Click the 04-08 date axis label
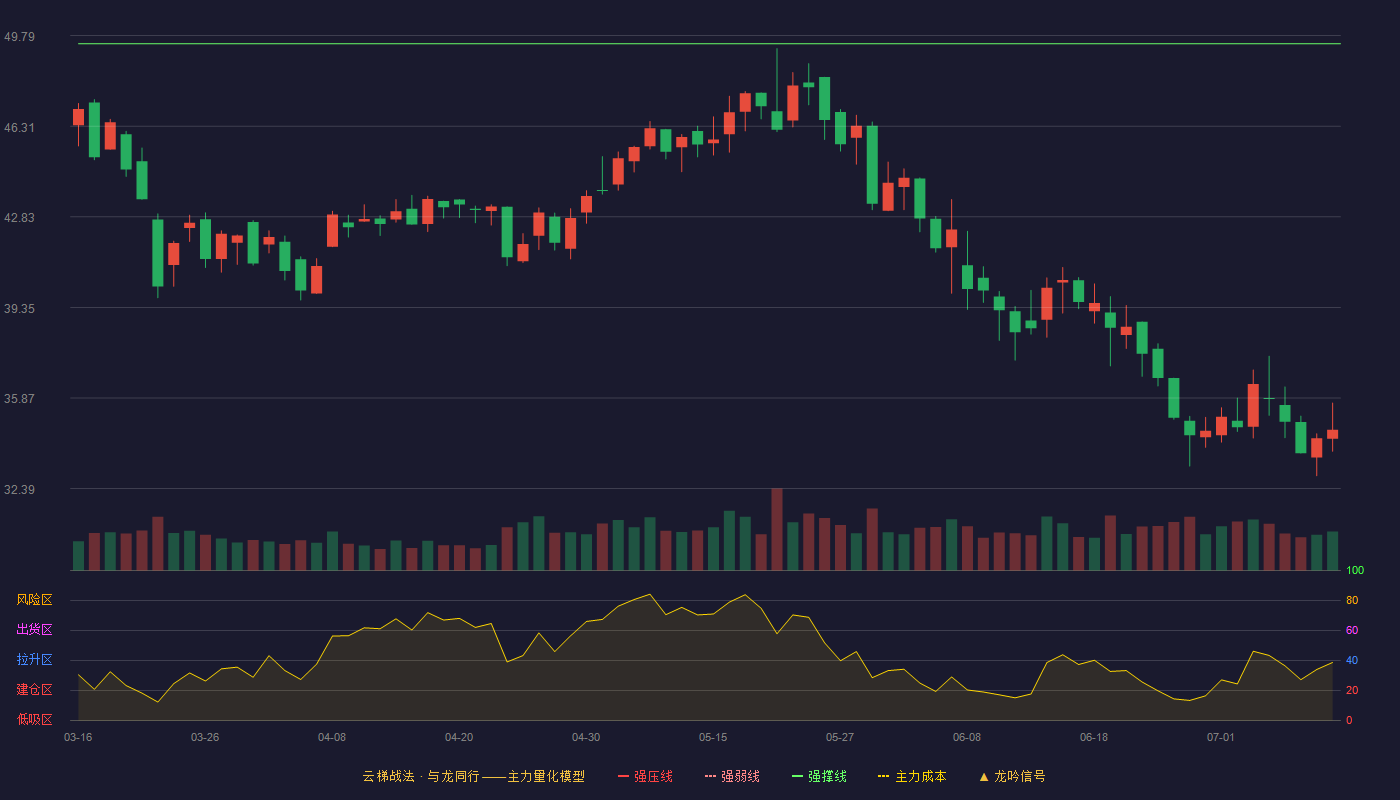 click(332, 737)
